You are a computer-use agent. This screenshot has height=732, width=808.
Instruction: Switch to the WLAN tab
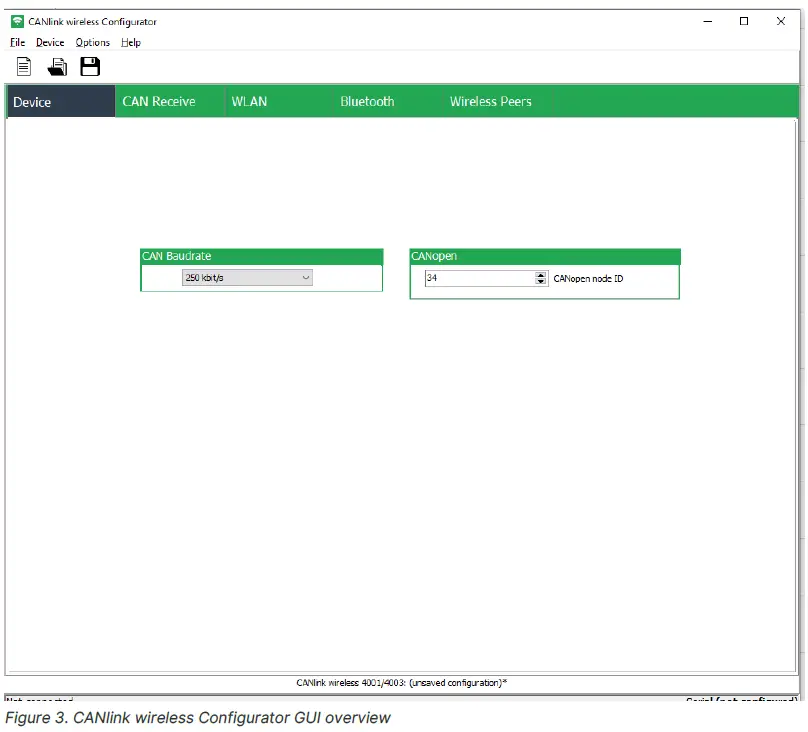(249, 102)
